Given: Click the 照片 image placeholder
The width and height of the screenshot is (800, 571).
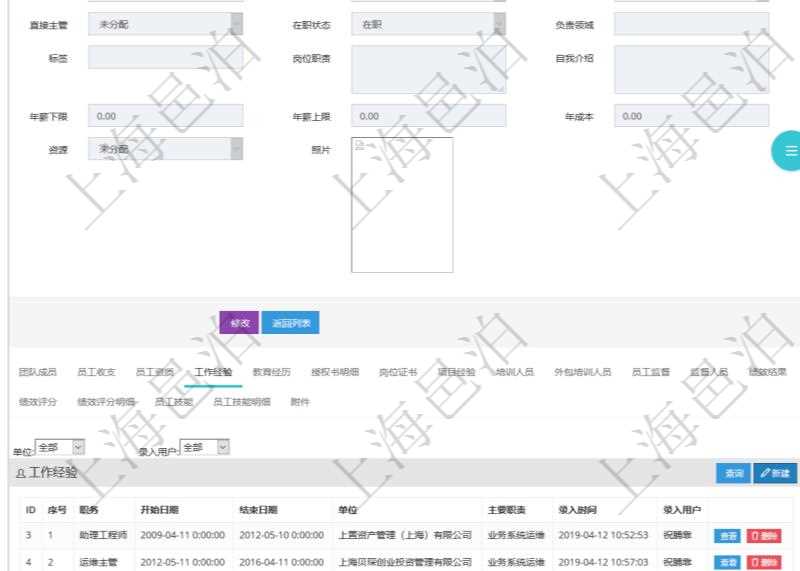Looking at the screenshot, I should click(x=402, y=205).
